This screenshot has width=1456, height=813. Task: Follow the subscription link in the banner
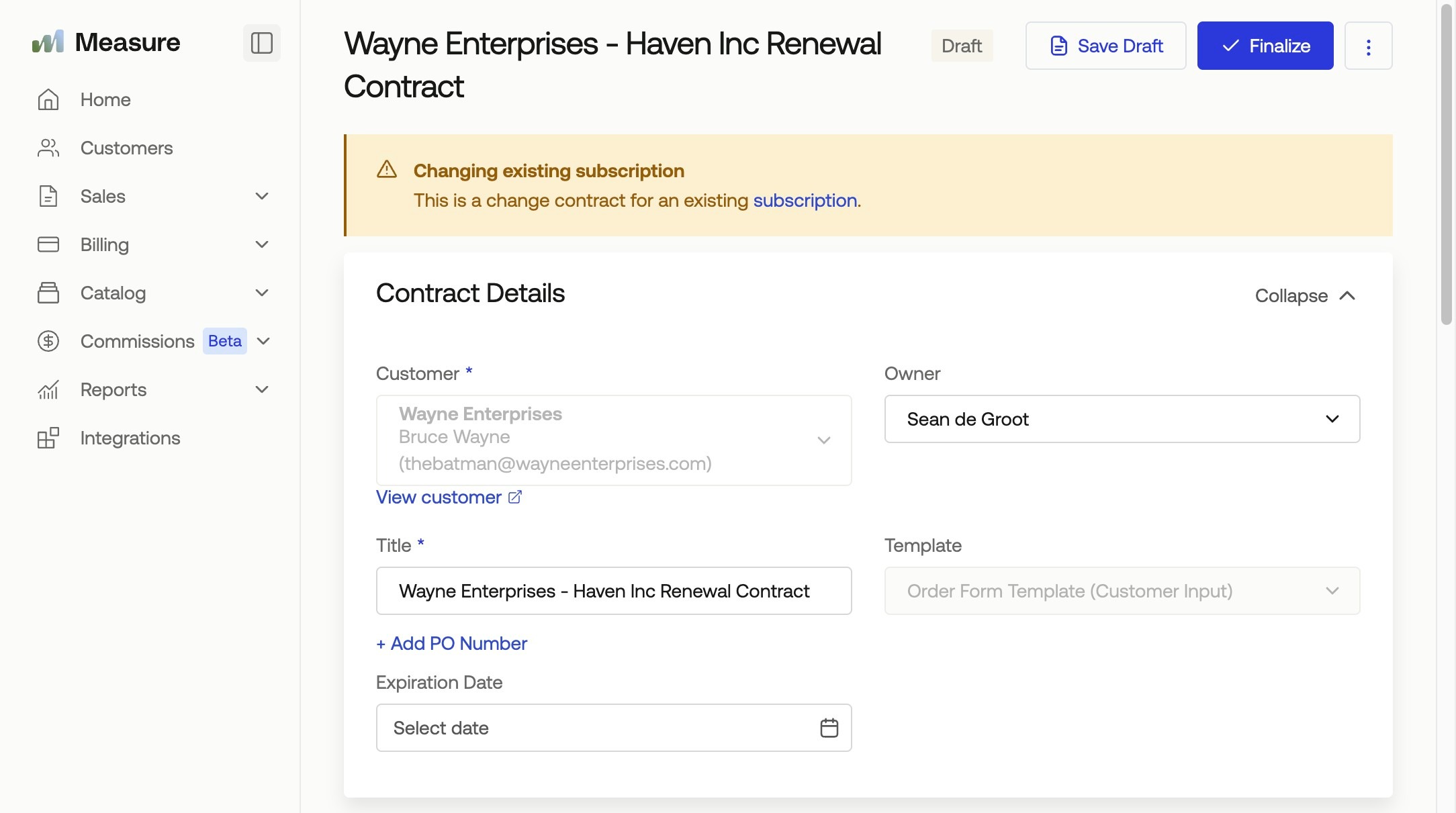point(805,200)
